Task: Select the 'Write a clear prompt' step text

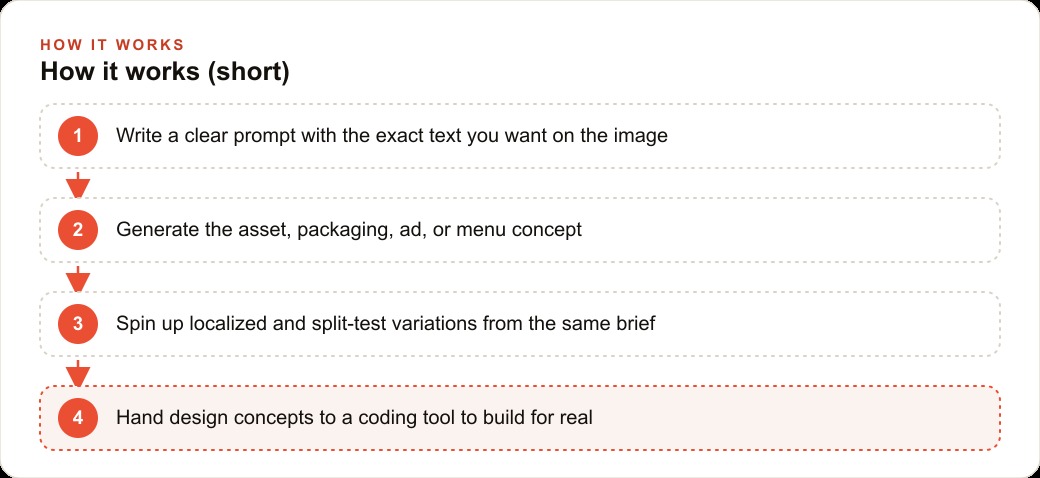Action: [x=391, y=136]
